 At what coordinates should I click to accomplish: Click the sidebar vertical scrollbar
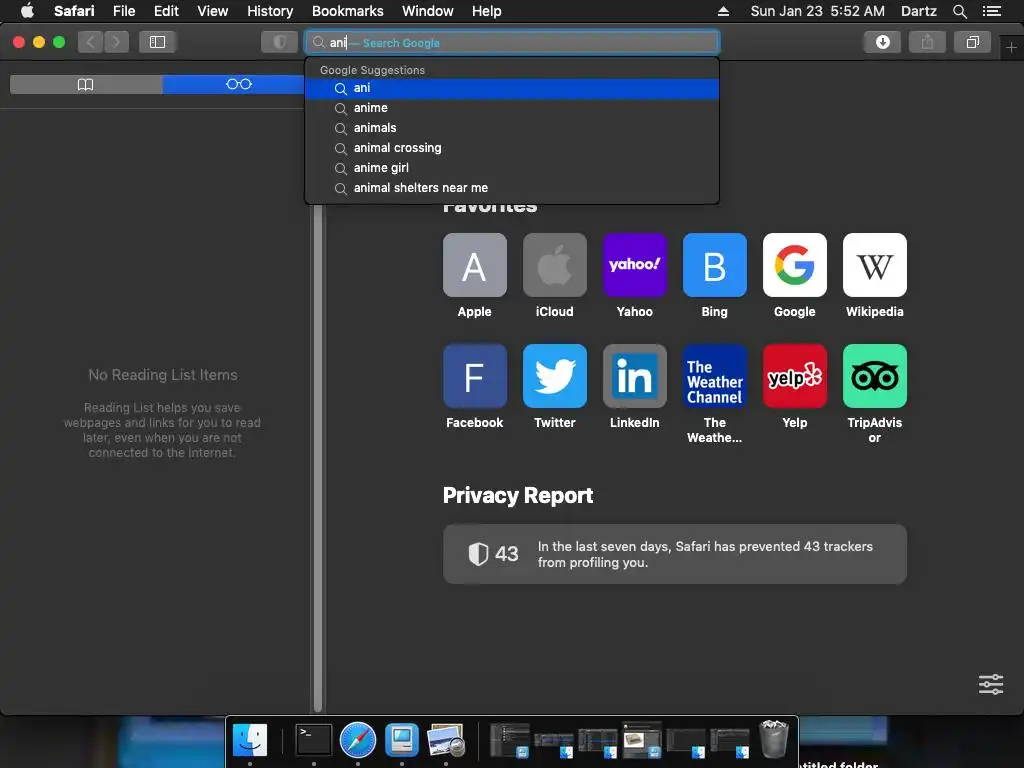click(318, 457)
